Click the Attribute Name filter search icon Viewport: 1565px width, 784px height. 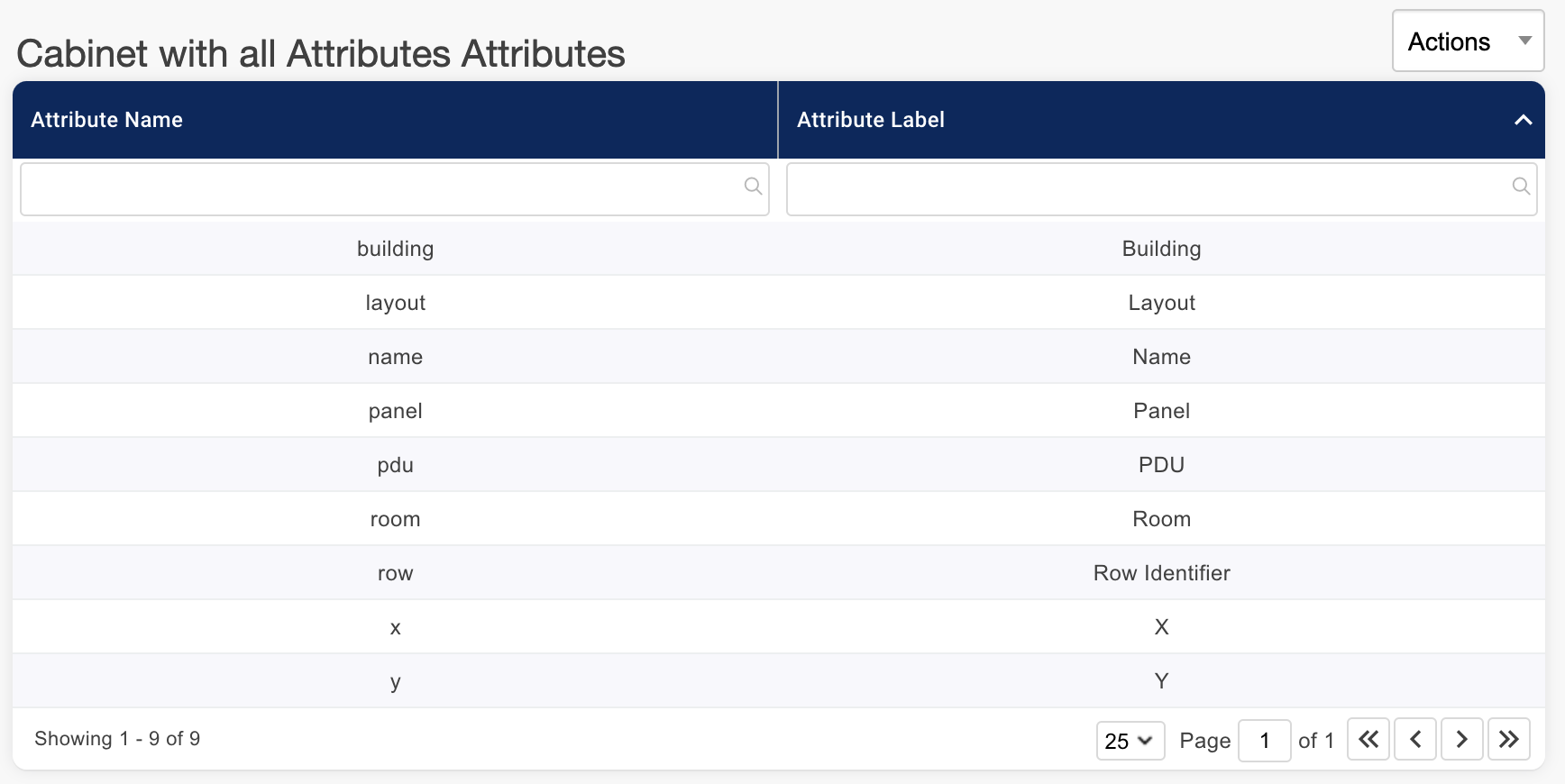(x=753, y=187)
